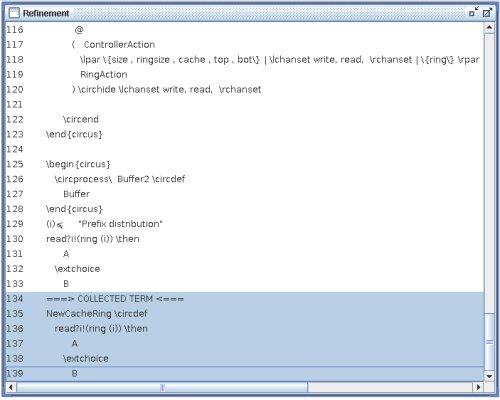The width and height of the screenshot is (500, 400).
Task: Click the horizontal scrollbar left arrow
Action: pos(11,387)
